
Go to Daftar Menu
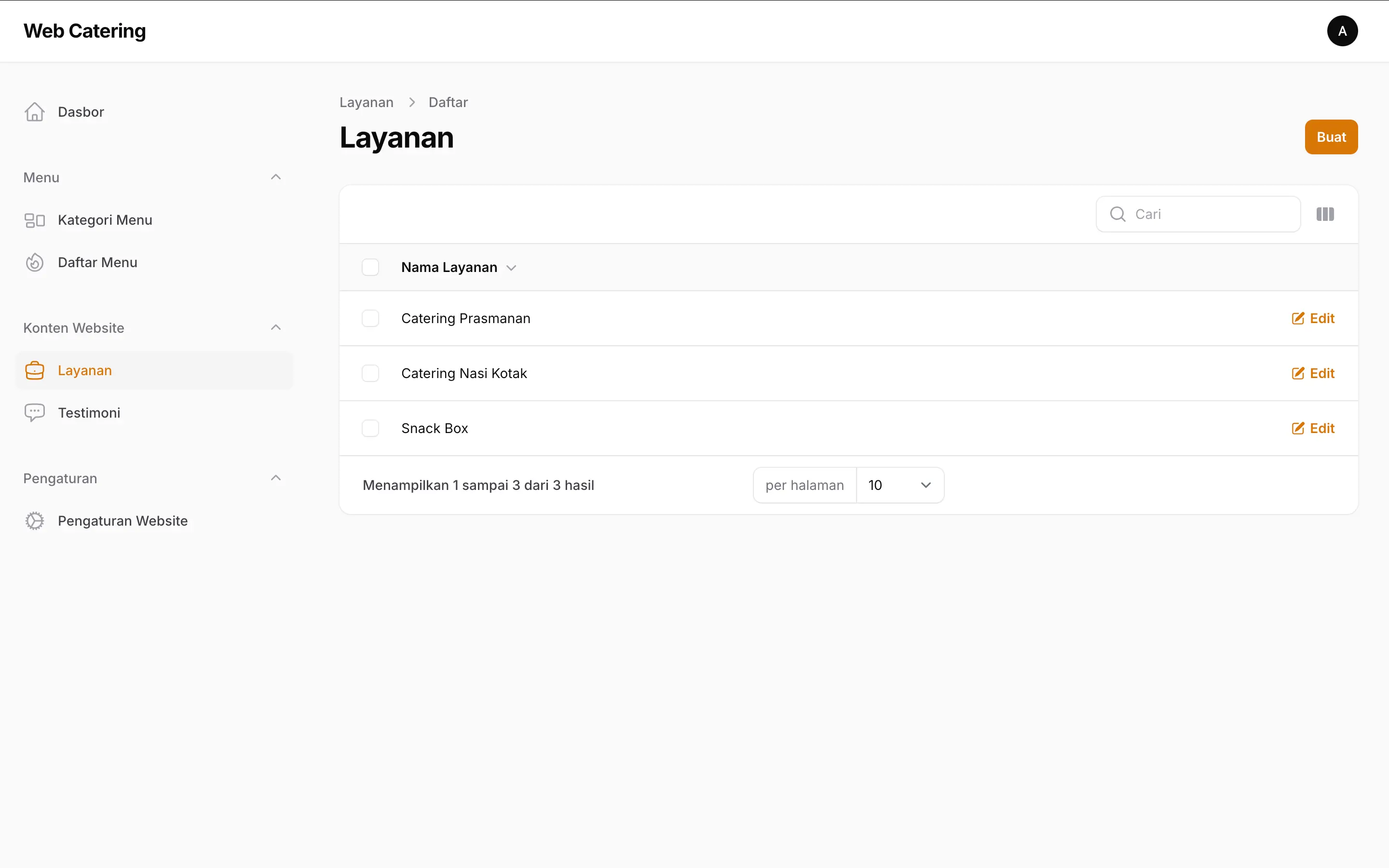154,262
